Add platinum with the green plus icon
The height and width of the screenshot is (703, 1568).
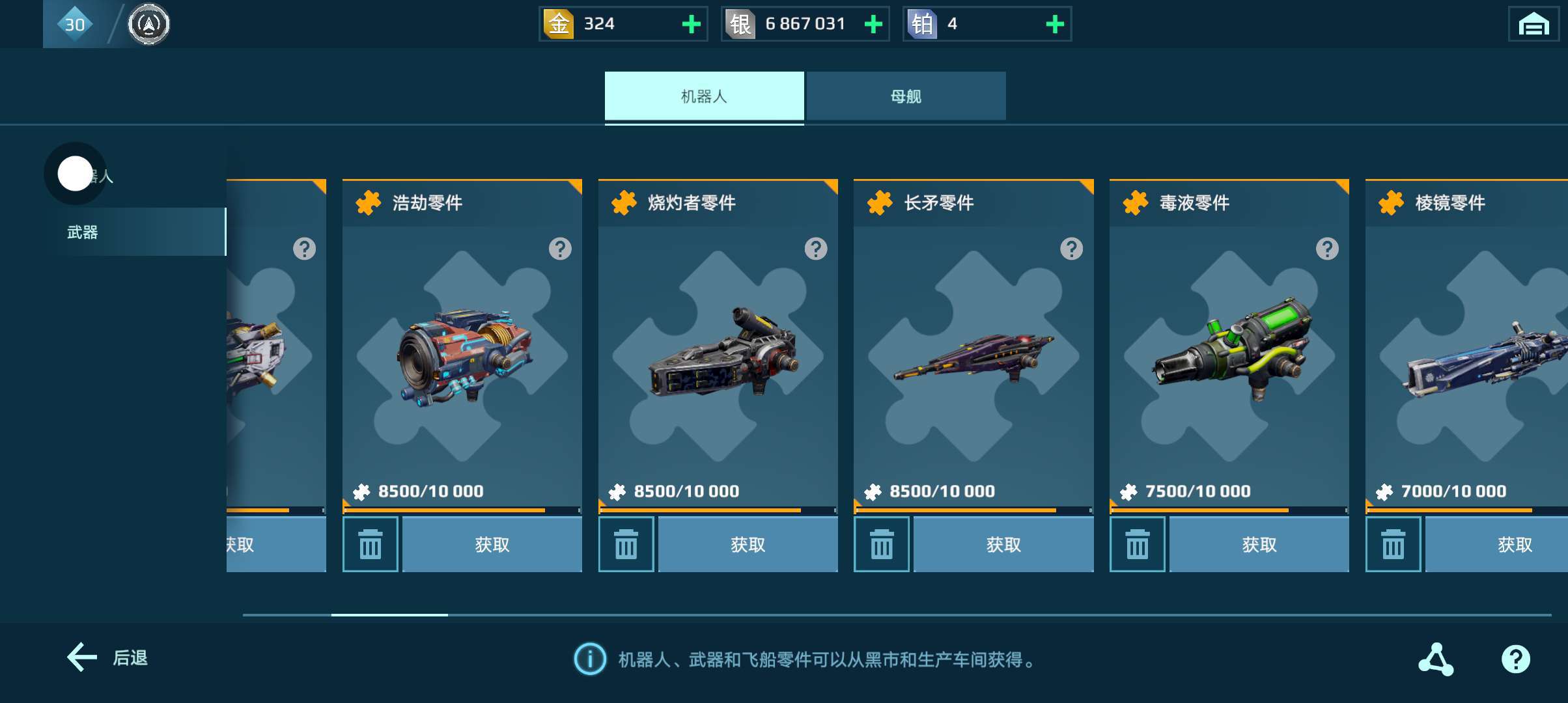[x=1055, y=24]
